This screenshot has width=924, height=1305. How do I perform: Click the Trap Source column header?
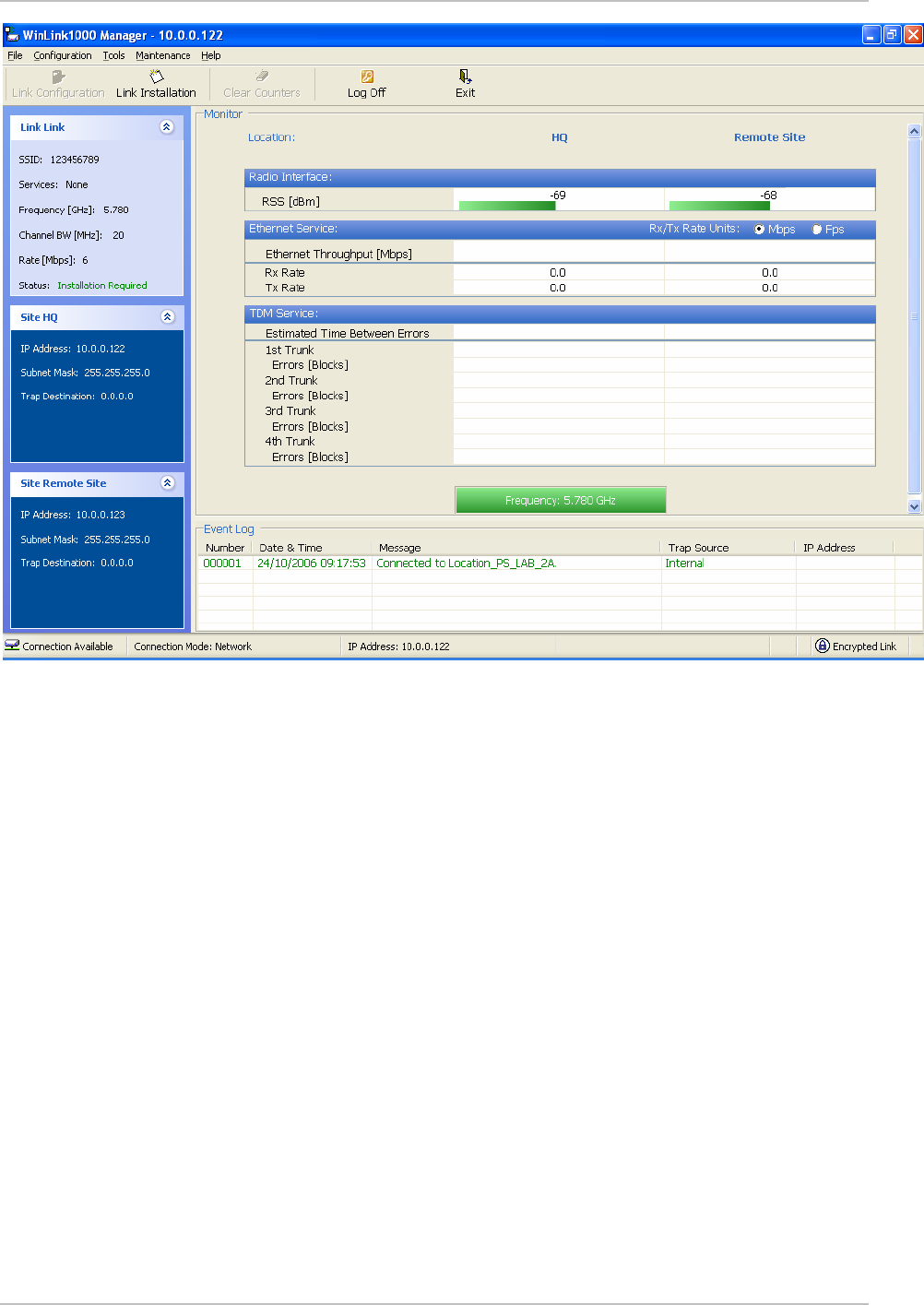tap(729, 548)
